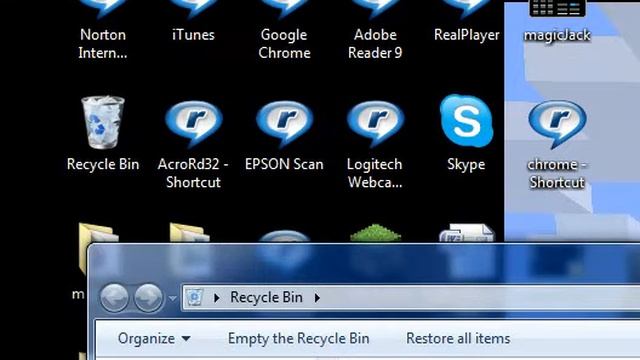The image size is (640, 360).
Task: Select the RealPlayer desktop shortcut label
Action: (467, 35)
